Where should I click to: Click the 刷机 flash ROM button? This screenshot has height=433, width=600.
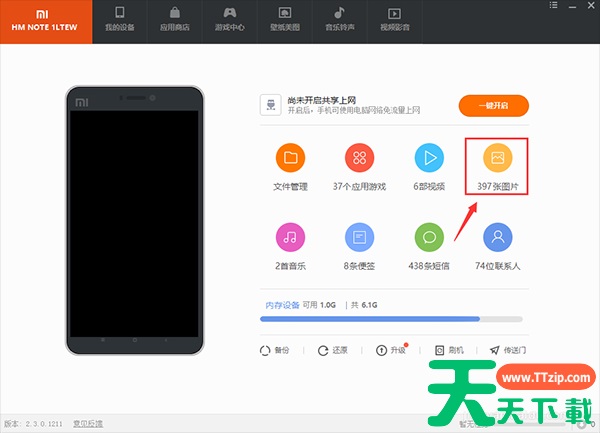click(449, 350)
